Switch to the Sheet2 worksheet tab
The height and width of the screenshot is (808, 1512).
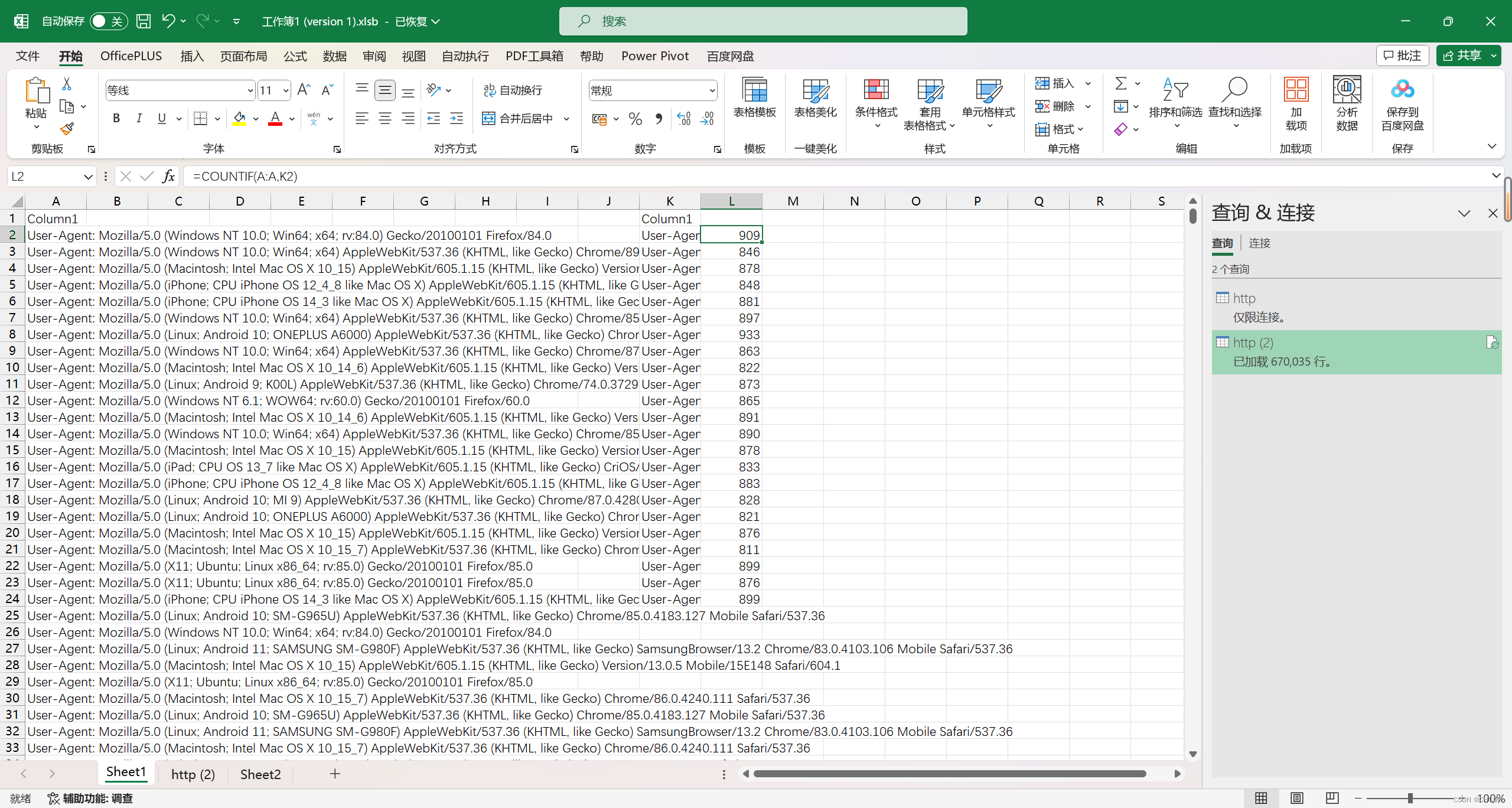tap(260, 774)
